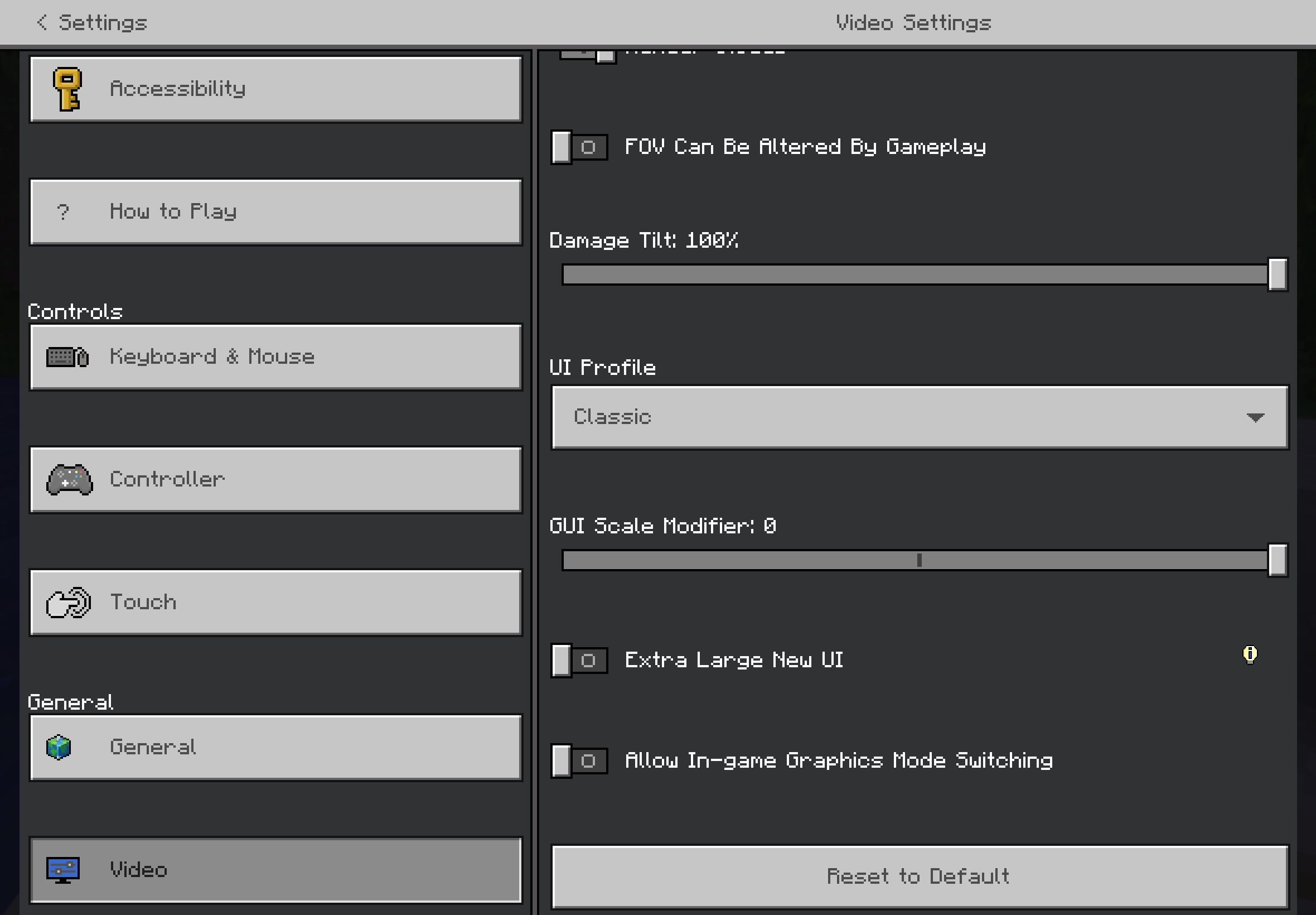
Task: Go back using the Settings chevron
Action: pyautogui.click(x=41, y=22)
